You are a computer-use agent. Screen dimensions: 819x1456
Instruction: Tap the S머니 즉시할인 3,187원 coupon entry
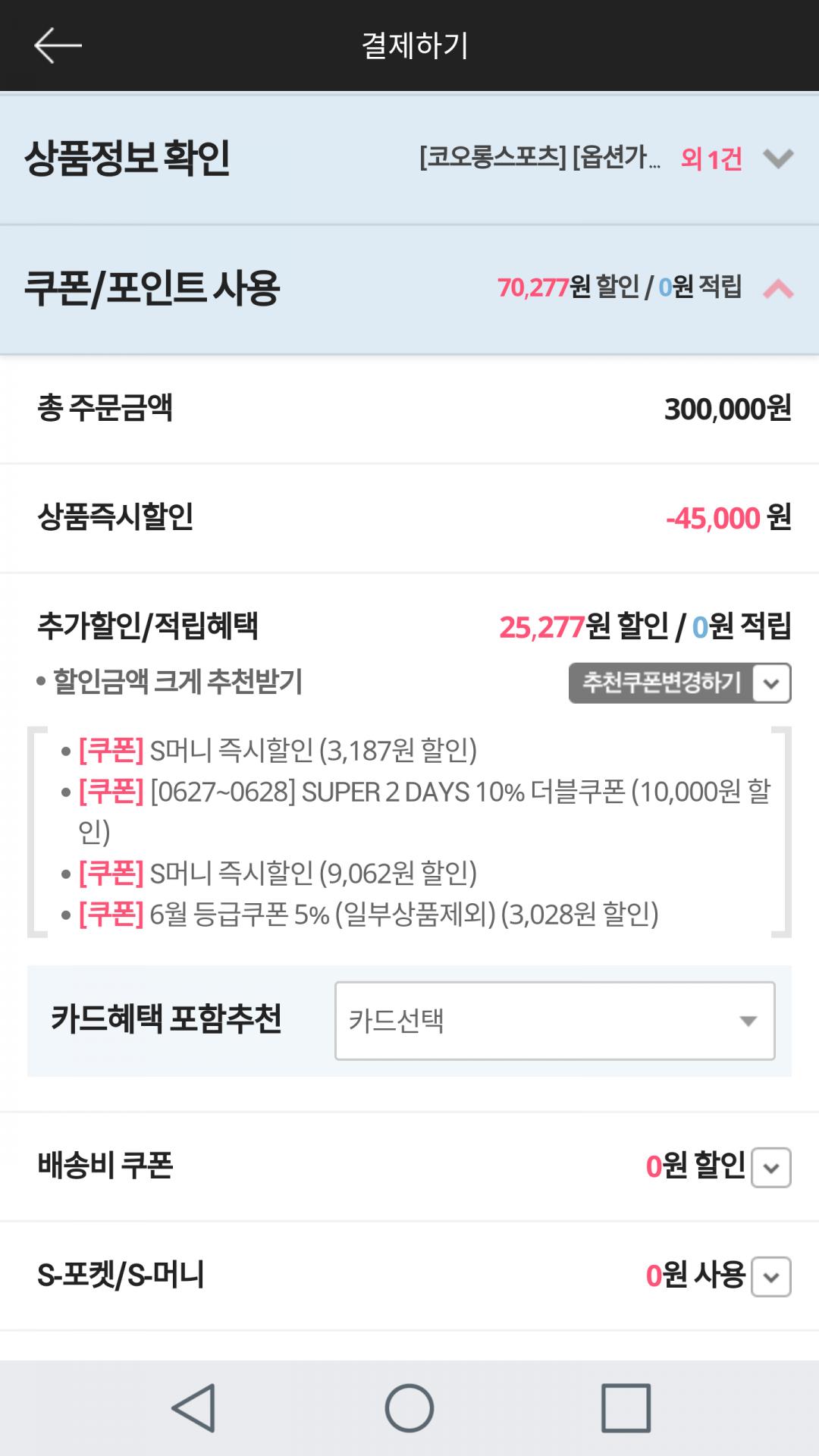tap(278, 751)
